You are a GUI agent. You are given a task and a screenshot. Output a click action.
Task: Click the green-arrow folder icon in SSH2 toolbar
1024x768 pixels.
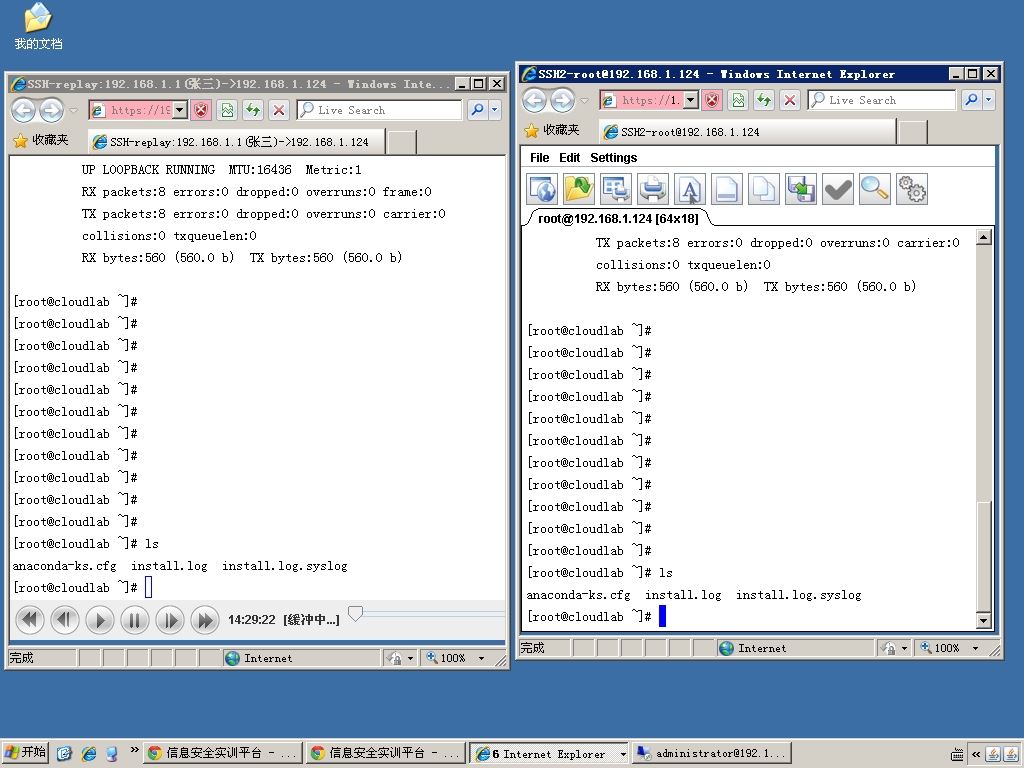pyautogui.click(x=579, y=189)
